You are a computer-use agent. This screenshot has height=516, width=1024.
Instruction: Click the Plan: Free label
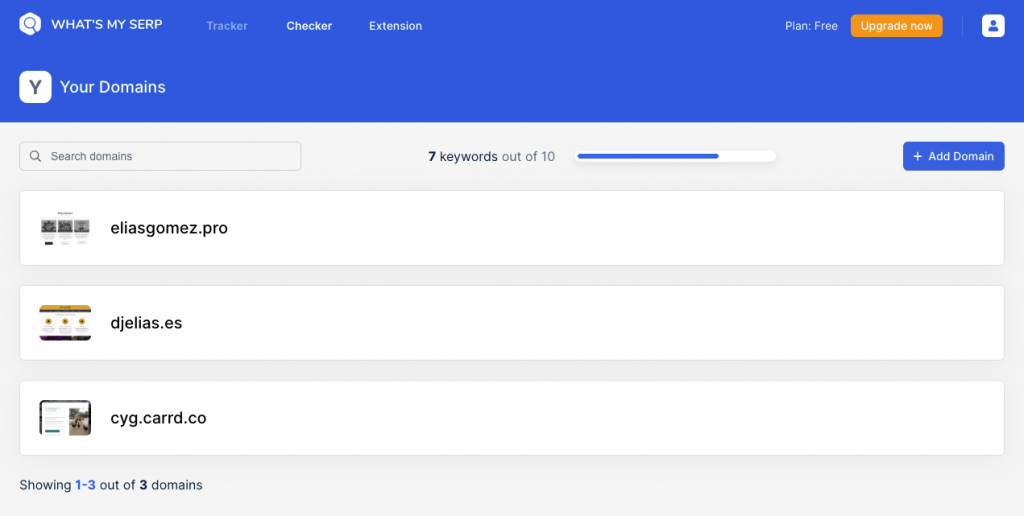coord(811,26)
